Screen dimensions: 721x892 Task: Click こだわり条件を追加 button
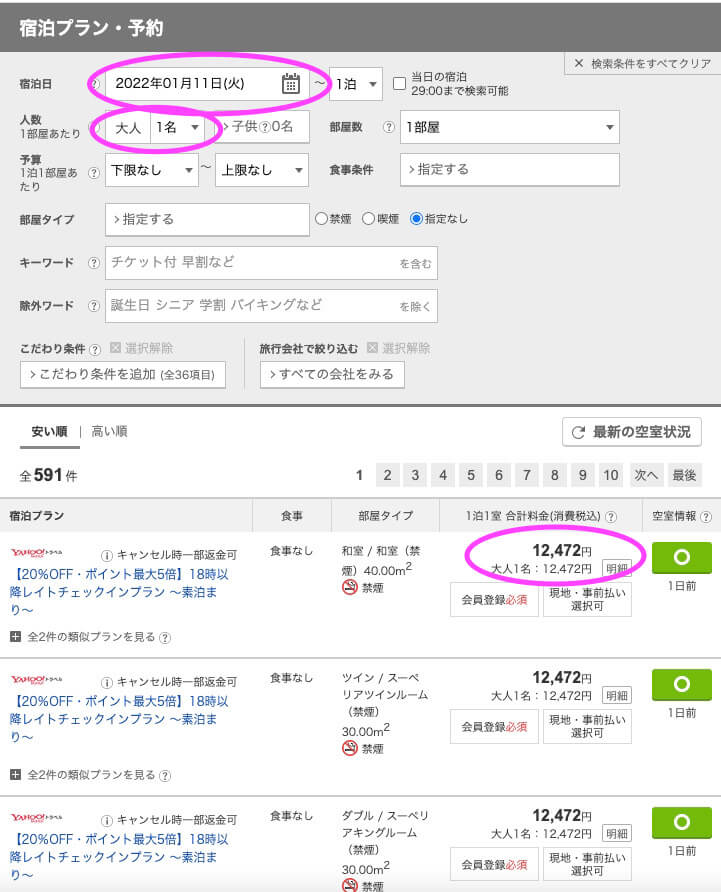click(123, 375)
